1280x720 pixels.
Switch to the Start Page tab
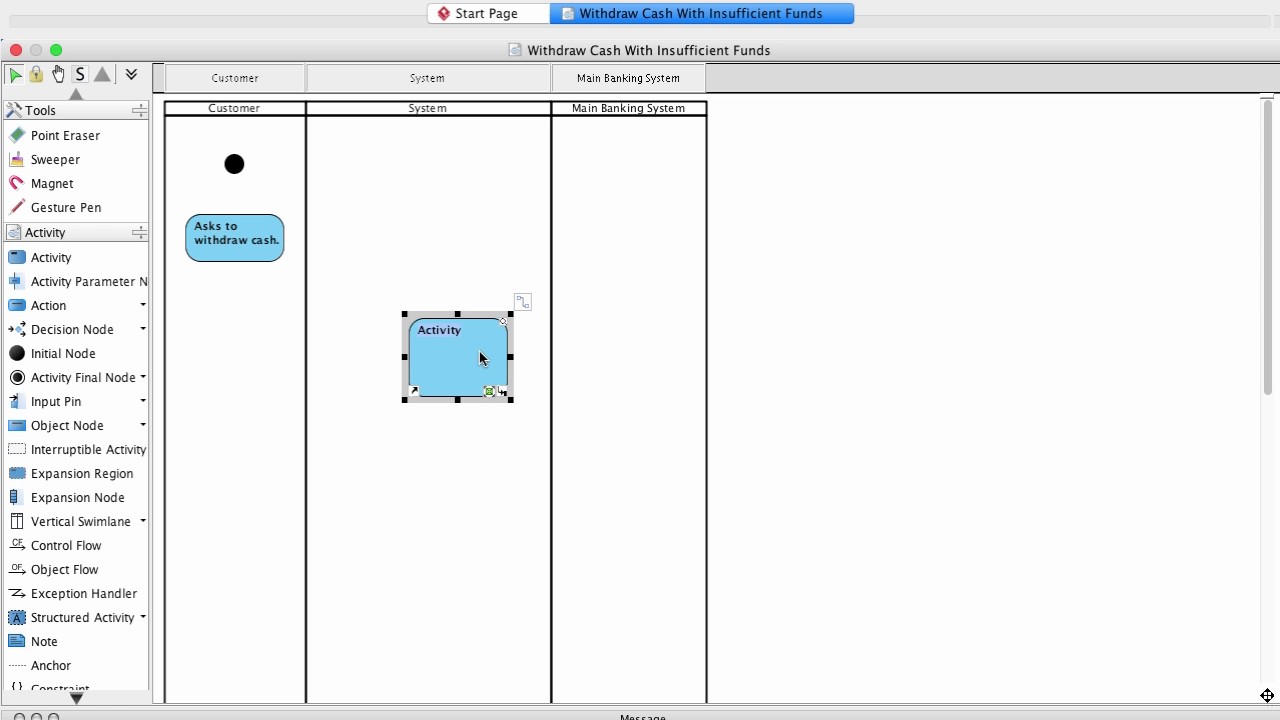[488, 13]
